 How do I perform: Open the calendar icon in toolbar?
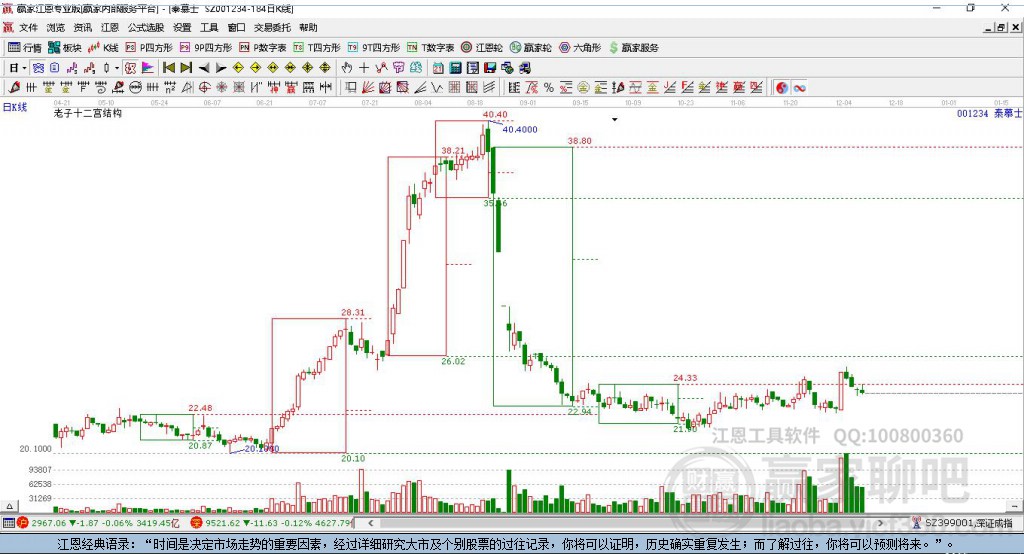point(438,68)
